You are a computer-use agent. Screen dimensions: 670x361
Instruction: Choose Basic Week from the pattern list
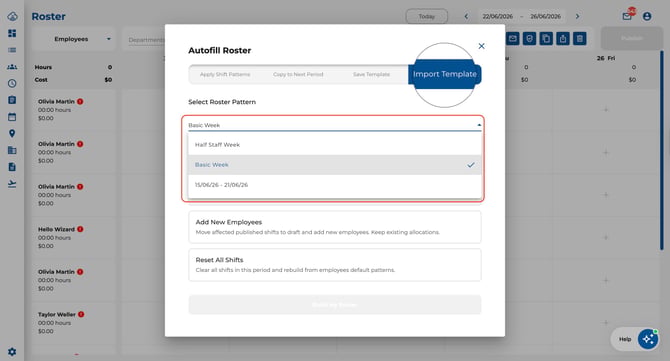tap(335, 165)
